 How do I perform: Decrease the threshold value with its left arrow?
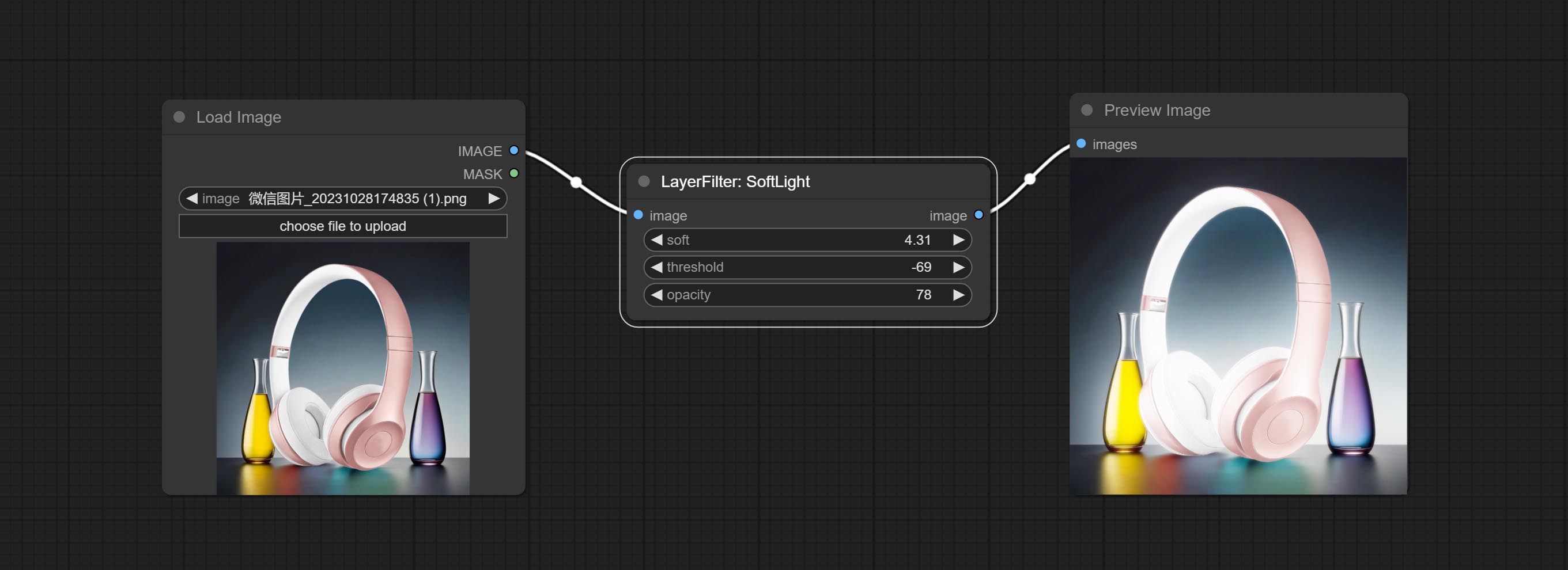[x=656, y=267]
